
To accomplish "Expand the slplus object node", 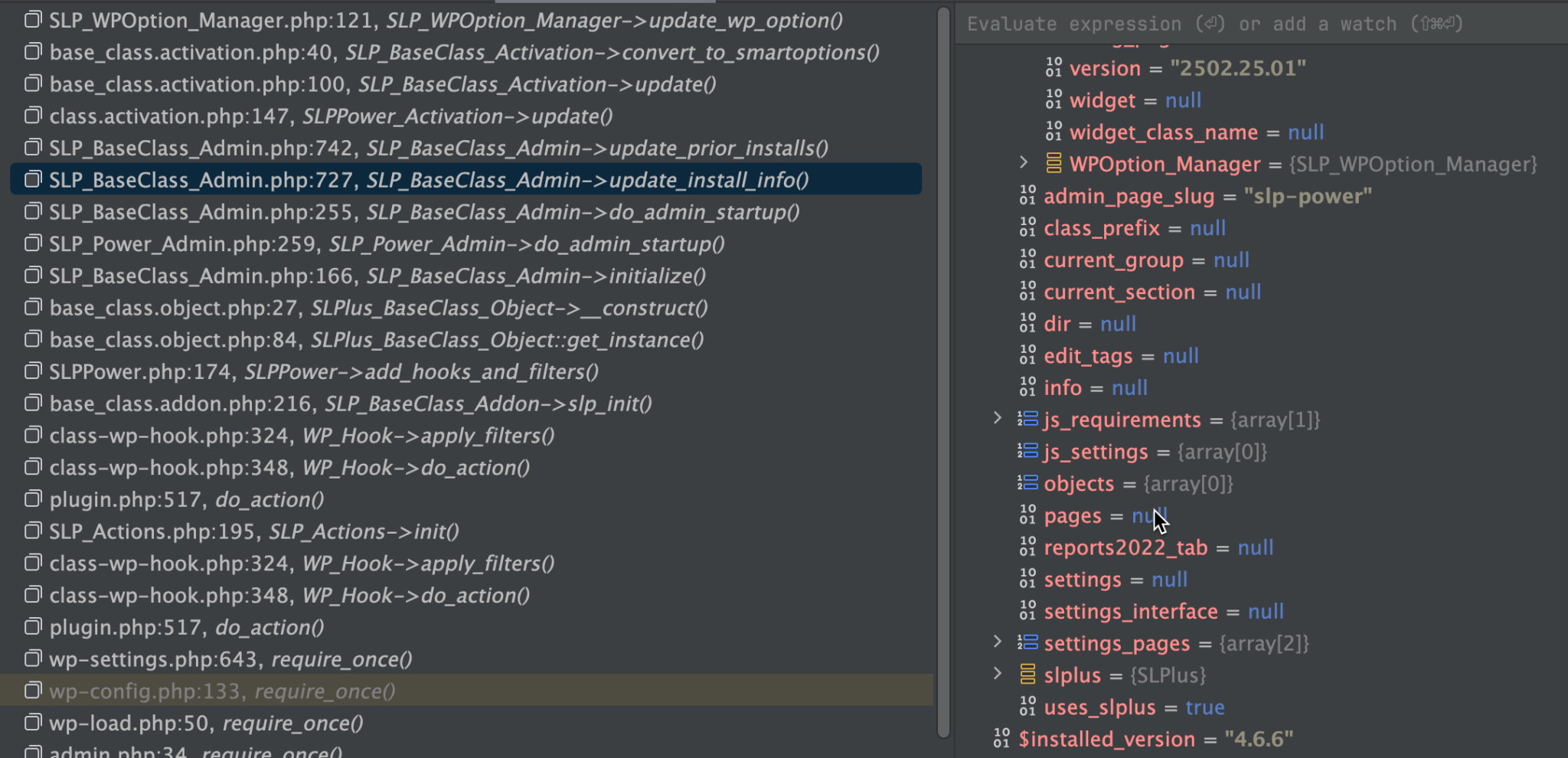I will tap(998, 674).
